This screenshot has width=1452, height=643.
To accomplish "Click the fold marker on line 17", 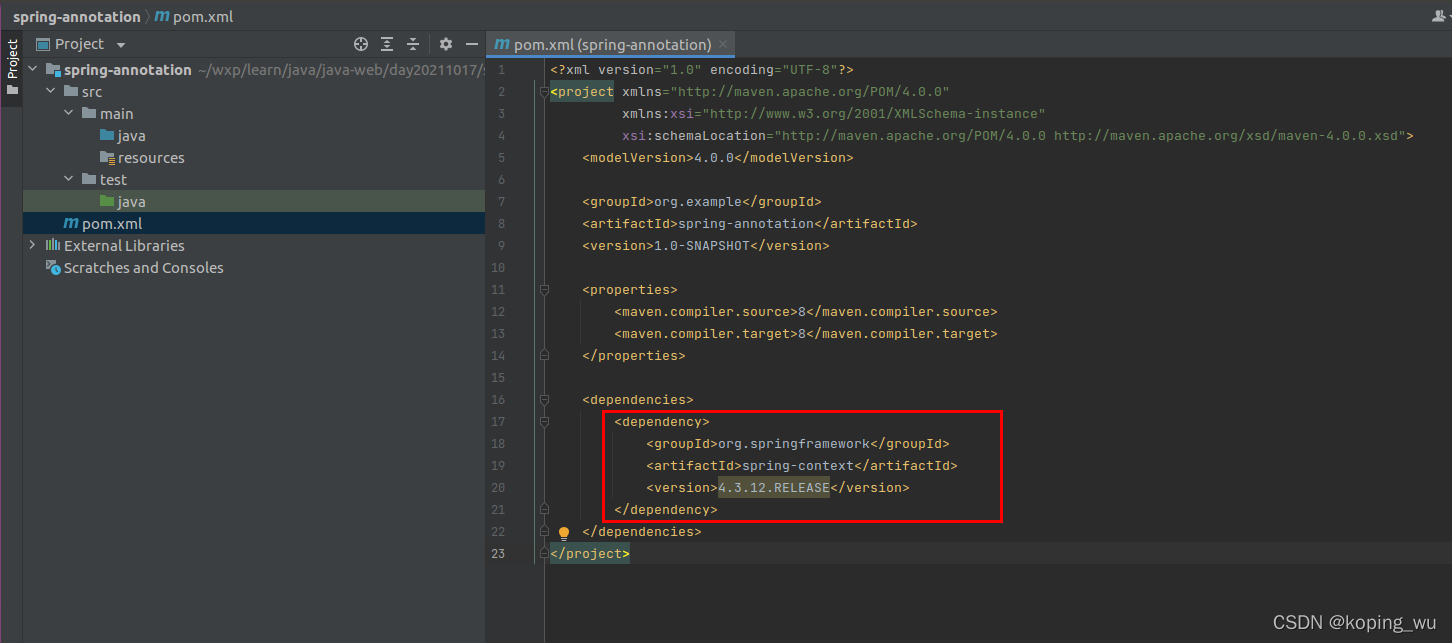I will pyautogui.click(x=544, y=422).
